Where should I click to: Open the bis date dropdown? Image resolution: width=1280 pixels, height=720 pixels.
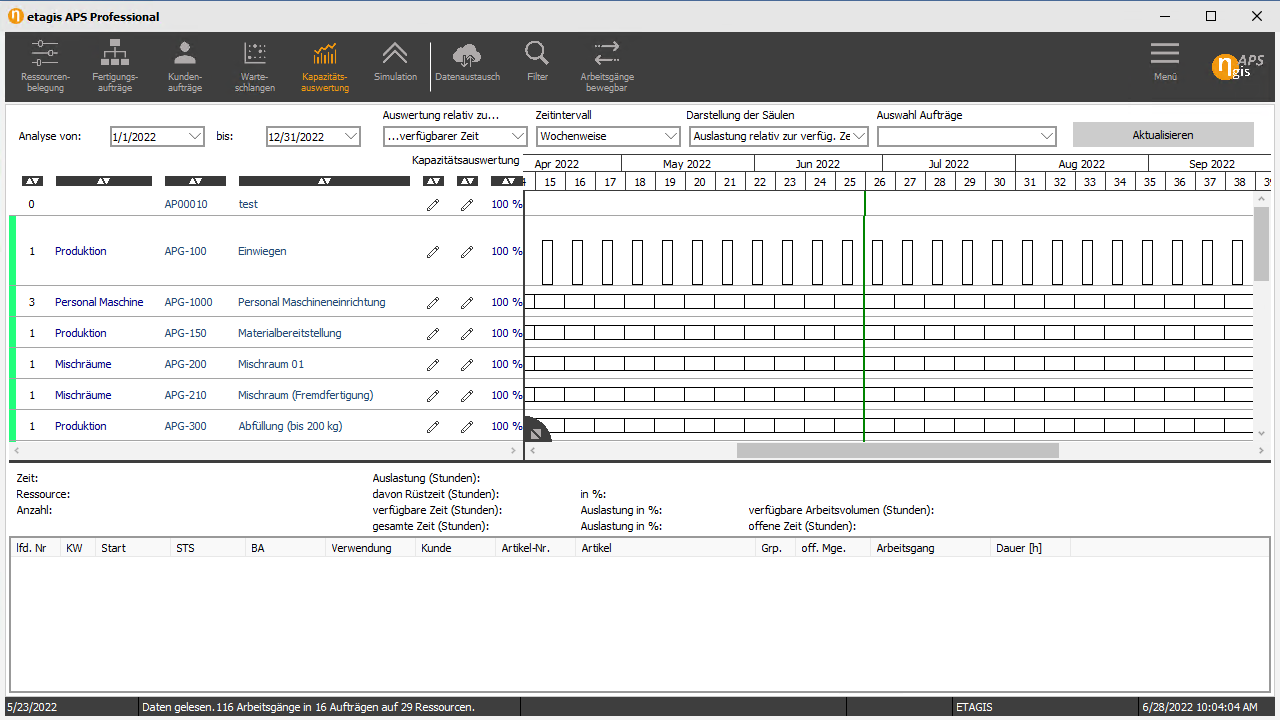(351, 137)
